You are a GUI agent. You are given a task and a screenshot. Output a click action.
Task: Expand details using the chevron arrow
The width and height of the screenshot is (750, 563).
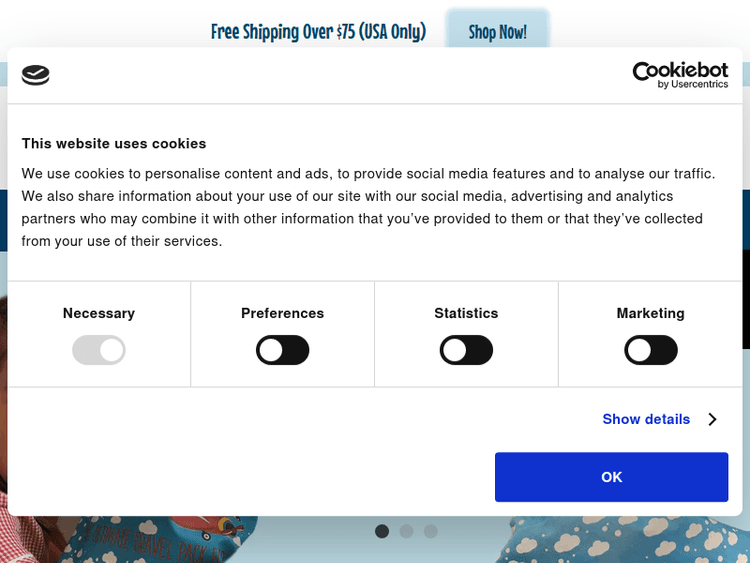[x=712, y=419]
